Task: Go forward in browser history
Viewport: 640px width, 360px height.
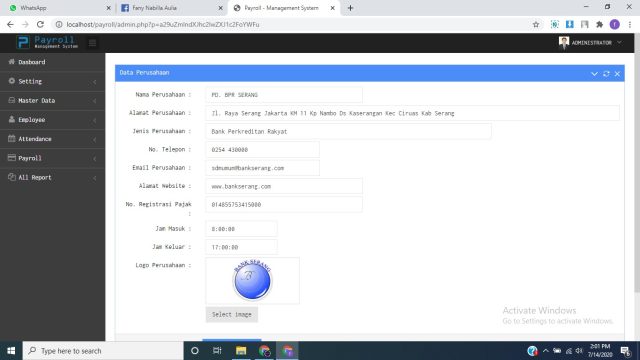Action: (25, 24)
